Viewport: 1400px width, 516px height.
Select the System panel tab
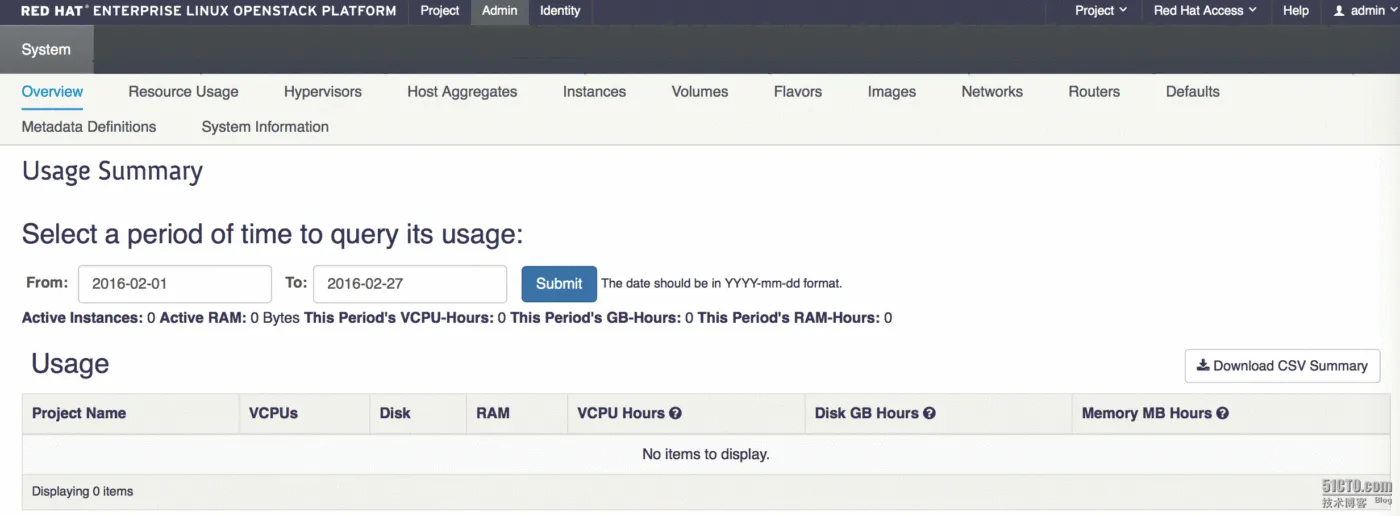(46, 49)
